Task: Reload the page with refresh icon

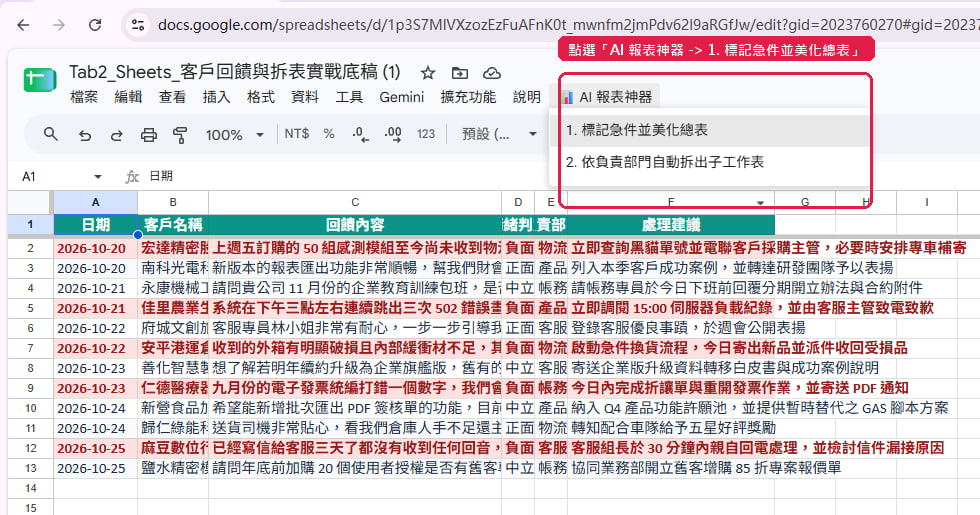Action: (x=95, y=25)
